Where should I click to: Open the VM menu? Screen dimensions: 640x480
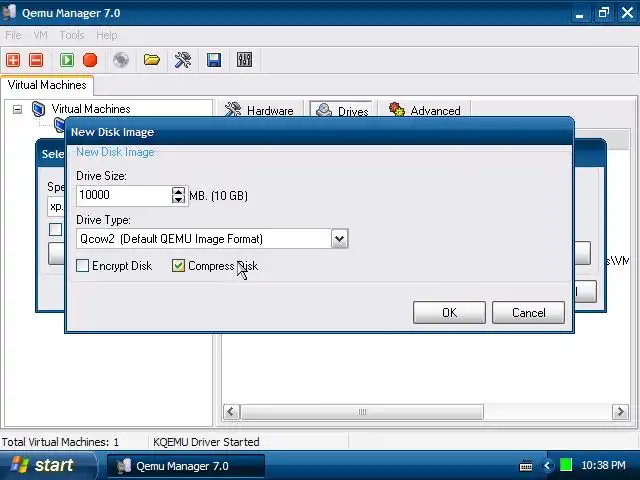[40, 35]
